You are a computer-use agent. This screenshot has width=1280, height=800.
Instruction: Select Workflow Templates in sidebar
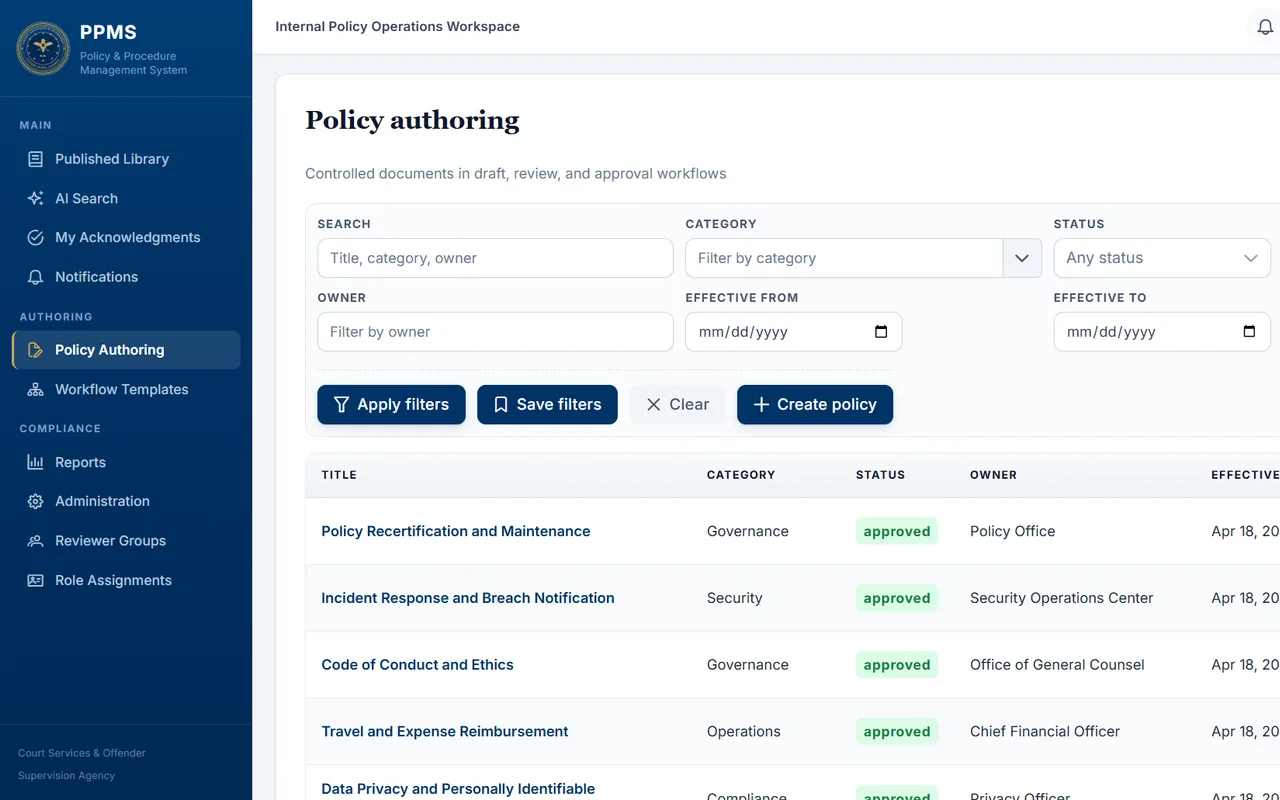pyautogui.click(x=126, y=389)
